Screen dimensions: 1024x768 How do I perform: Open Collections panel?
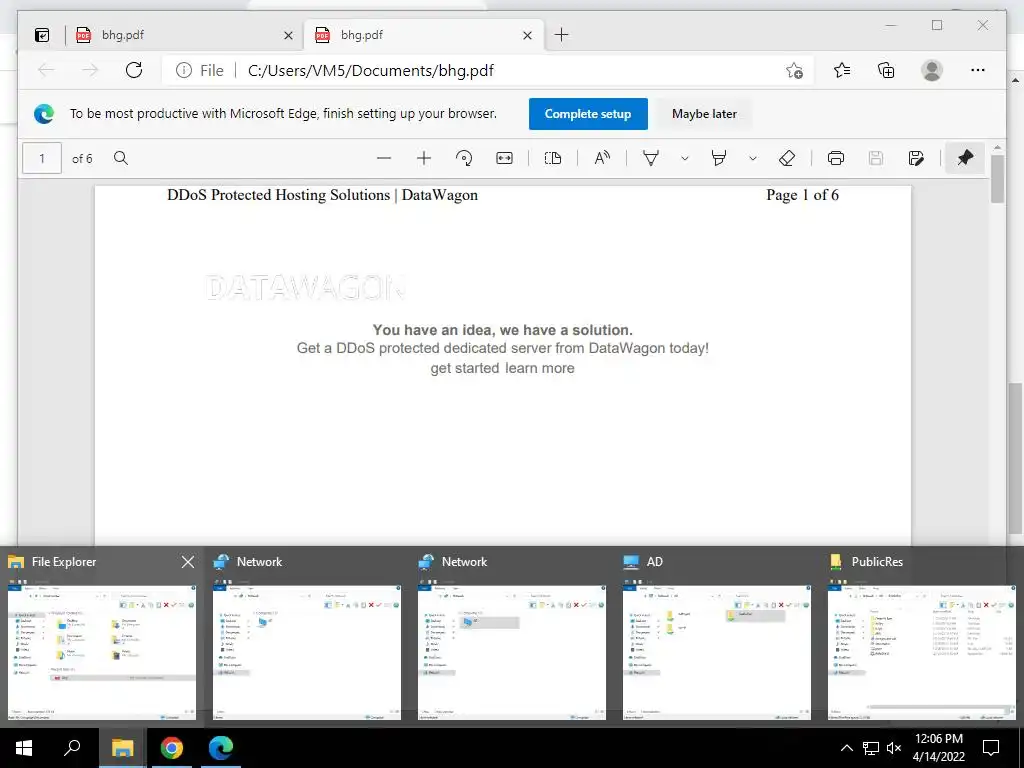pos(886,70)
